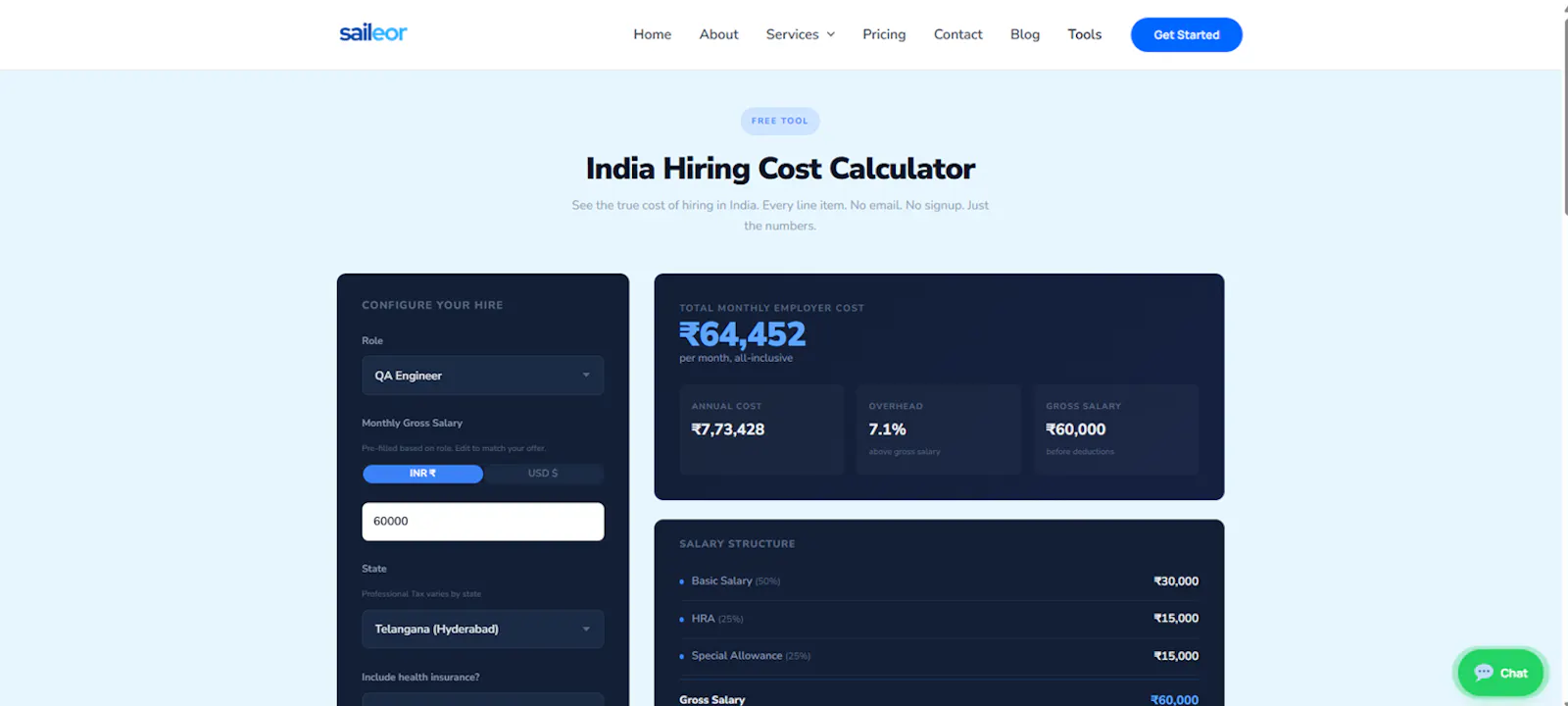Click the Gross Salary ₹60,000 card
This screenshot has height=706, width=1568.
coord(1116,429)
